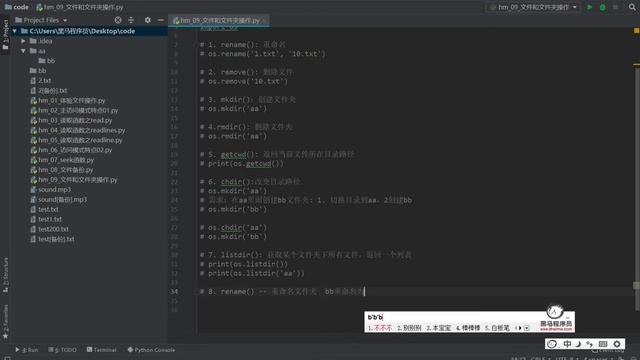640x360 pixels.
Task: Open the Python Console tool window
Action: [151, 350]
